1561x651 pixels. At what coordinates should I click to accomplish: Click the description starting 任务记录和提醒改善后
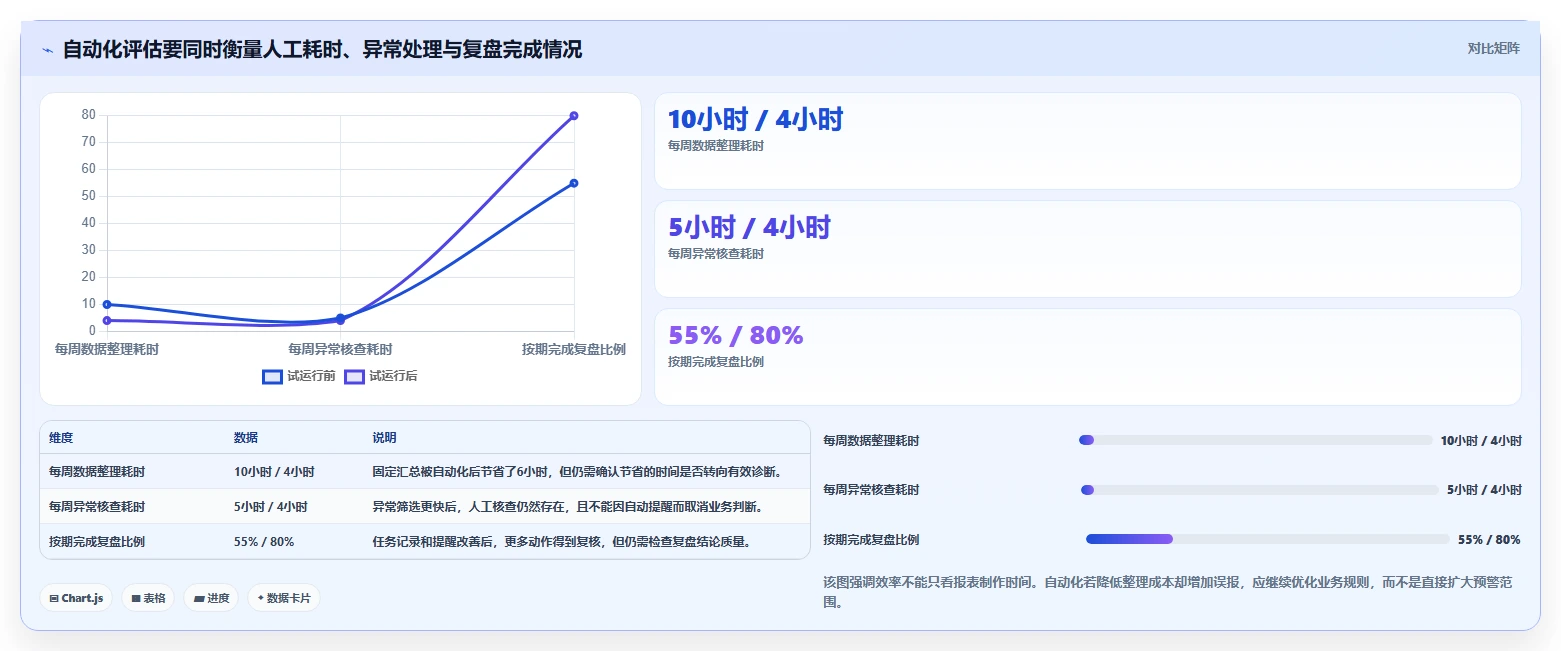(562, 542)
